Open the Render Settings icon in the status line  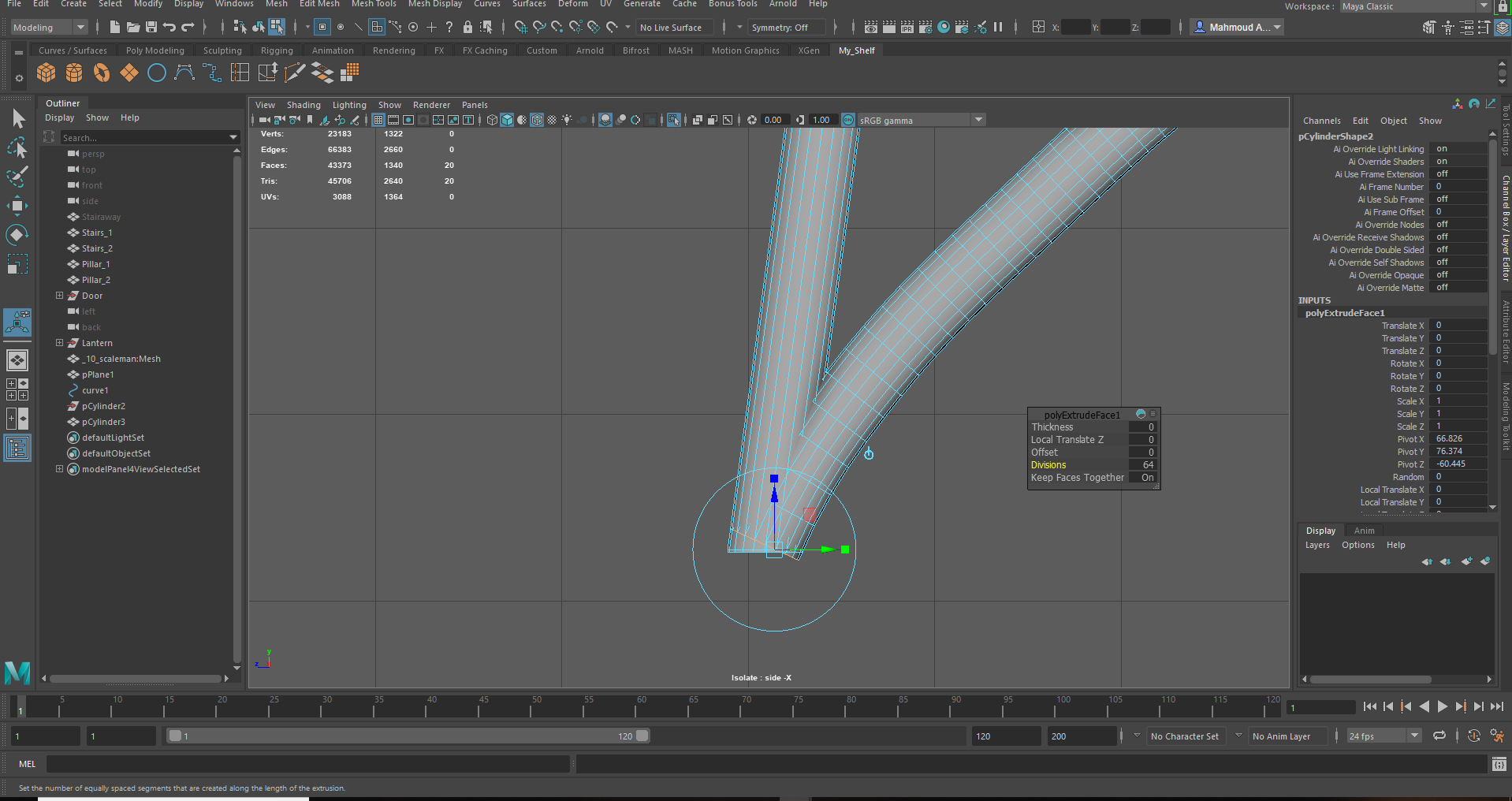click(x=924, y=27)
